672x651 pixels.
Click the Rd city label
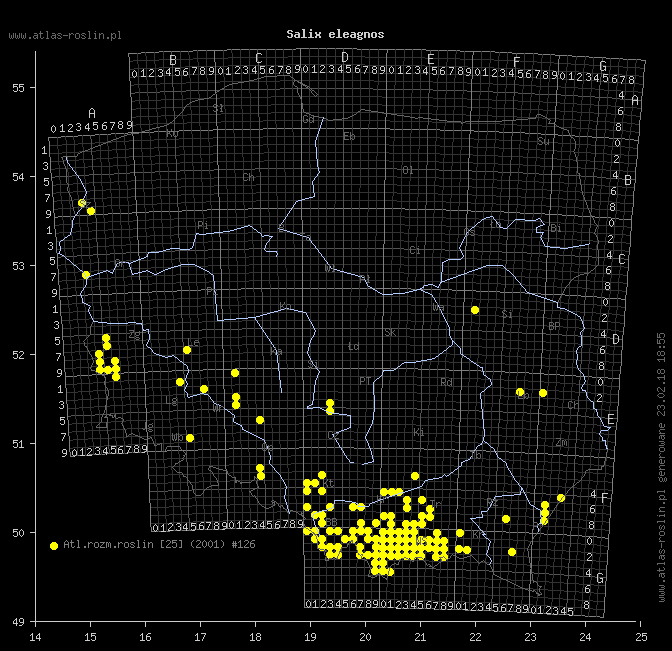pyautogui.click(x=446, y=382)
